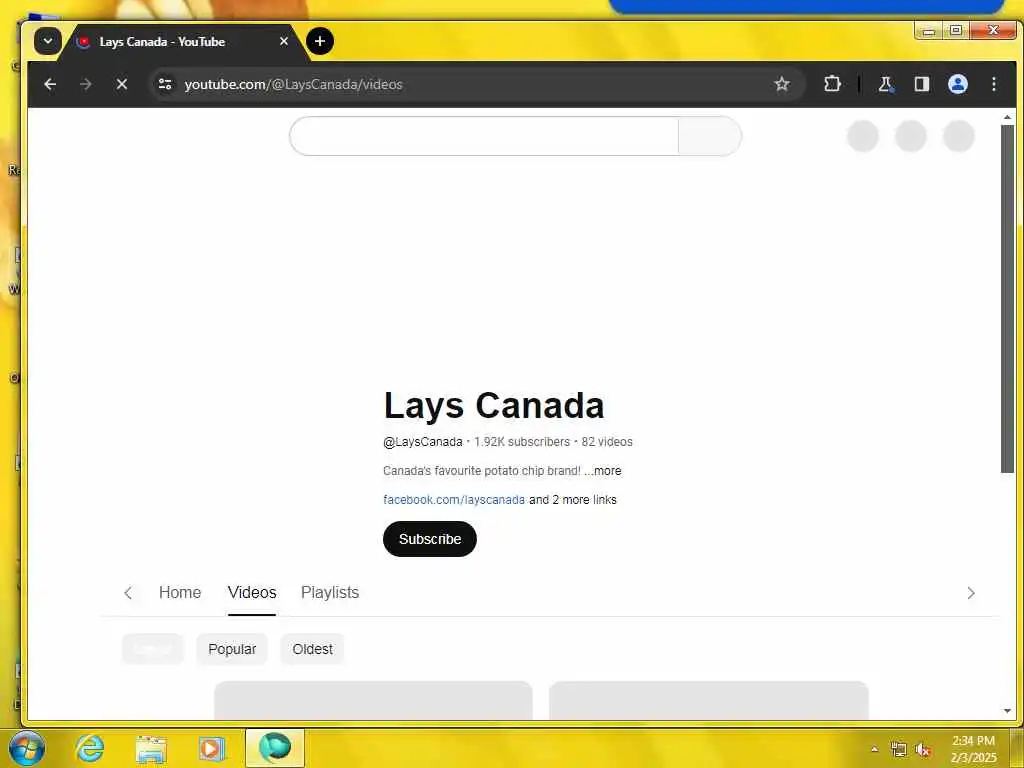Open Windows Explorer from the taskbar
Viewport: 1024px width, 768px height.
click(151, 748)
